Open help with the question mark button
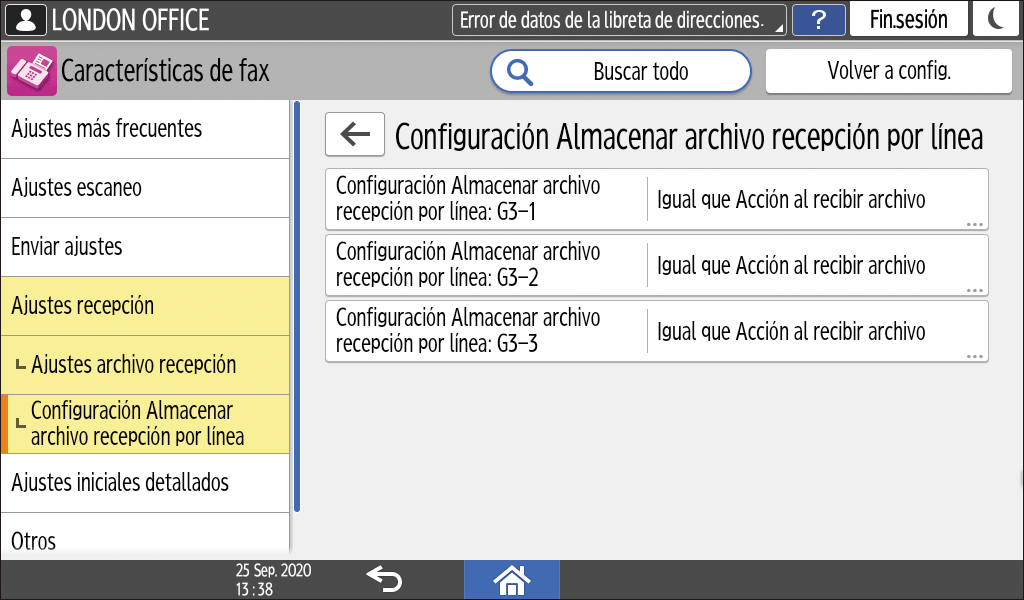Image resolution: width=1024 pixels, height=600 pixels. click(819, 20)
